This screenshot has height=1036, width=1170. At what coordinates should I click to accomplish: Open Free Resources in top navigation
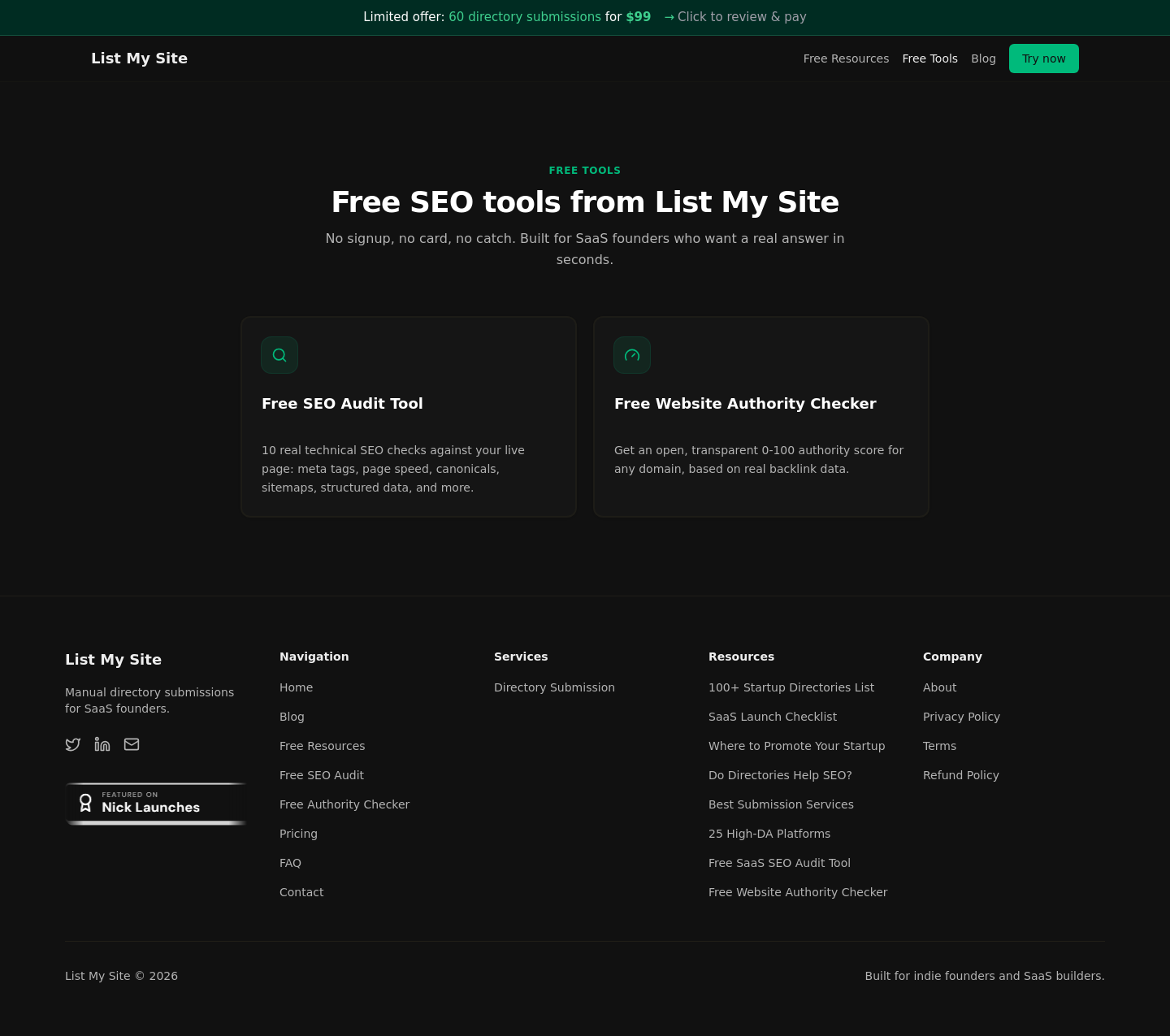[846, 59]
